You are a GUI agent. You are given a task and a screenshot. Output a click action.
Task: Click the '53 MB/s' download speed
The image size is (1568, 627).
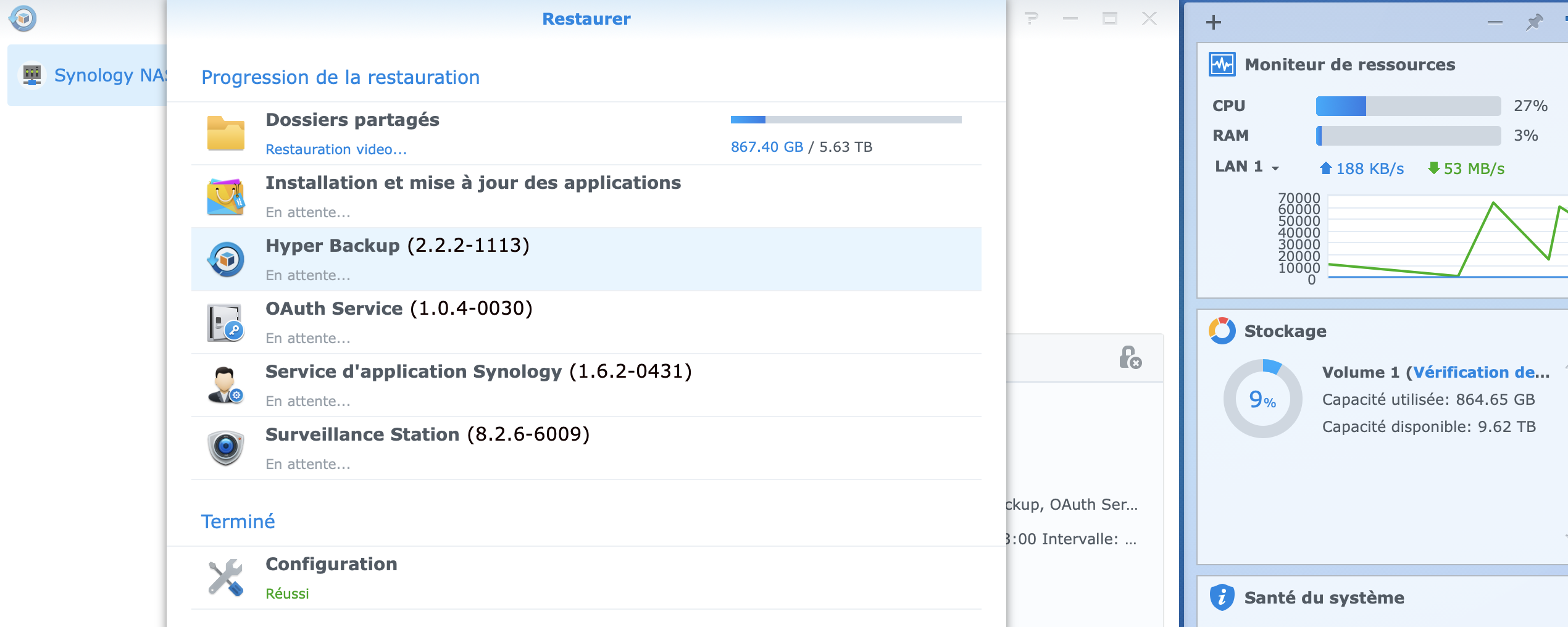point(1474,168)
